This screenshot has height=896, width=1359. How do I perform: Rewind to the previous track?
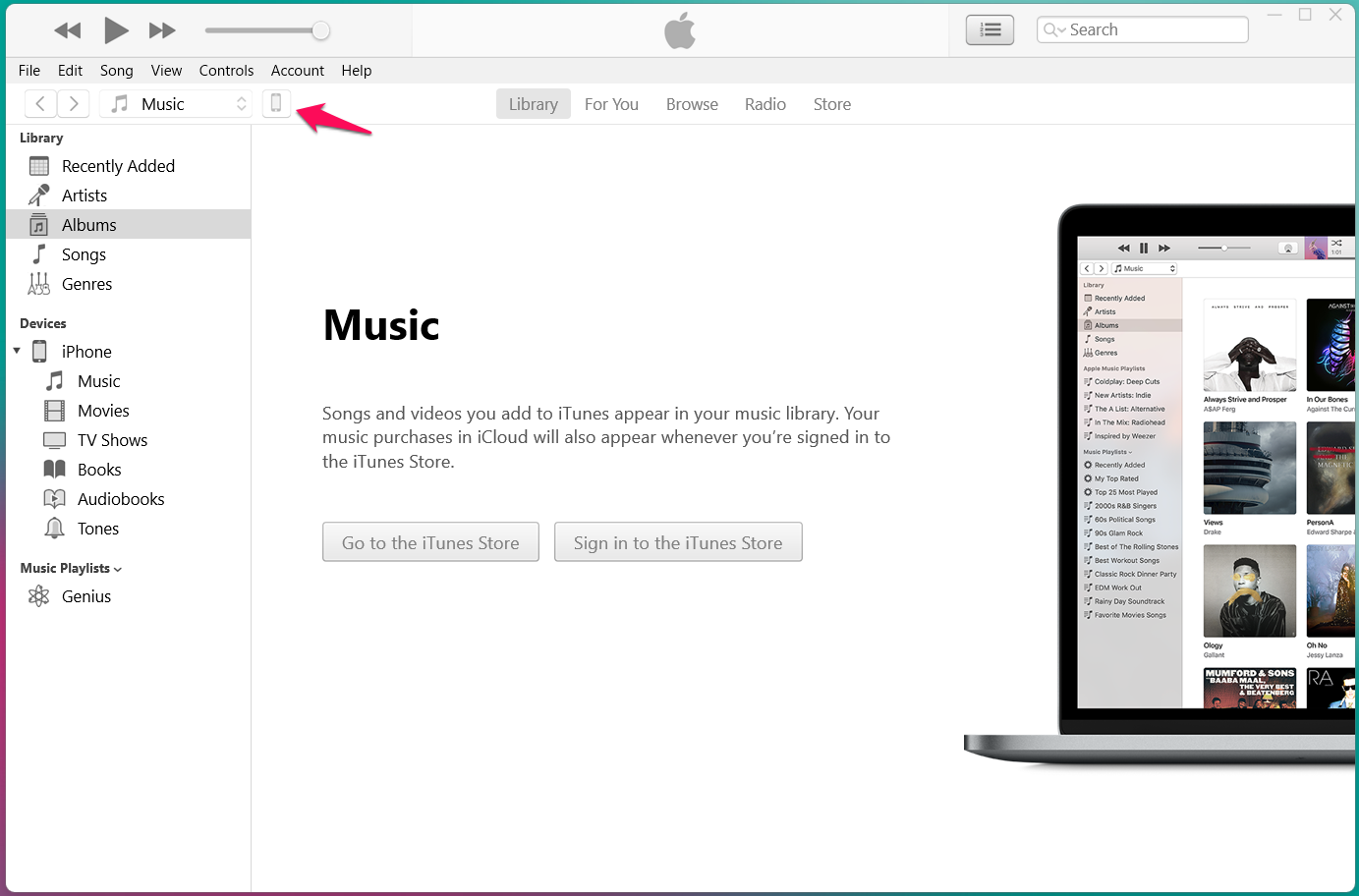(x=68, y=30)
